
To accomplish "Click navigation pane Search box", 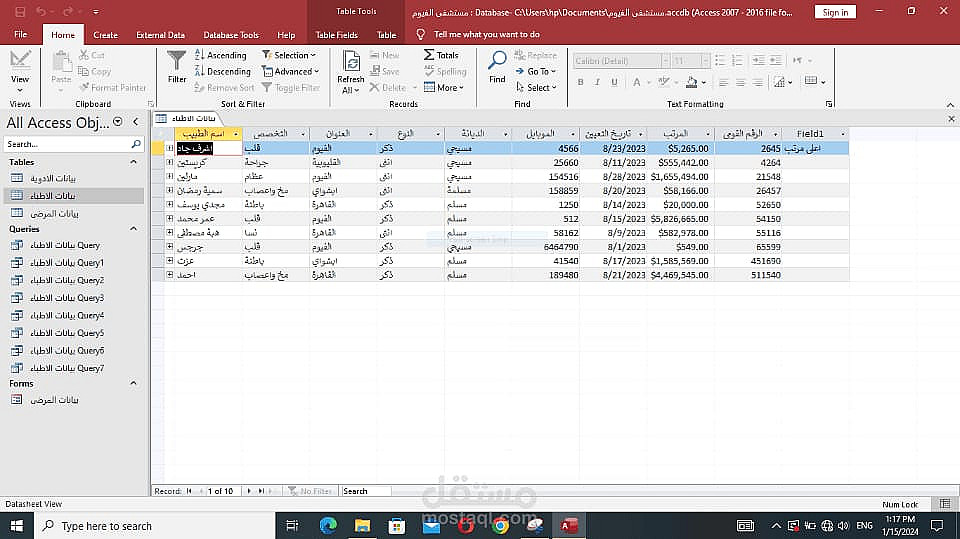I will (x=66, y=144).
